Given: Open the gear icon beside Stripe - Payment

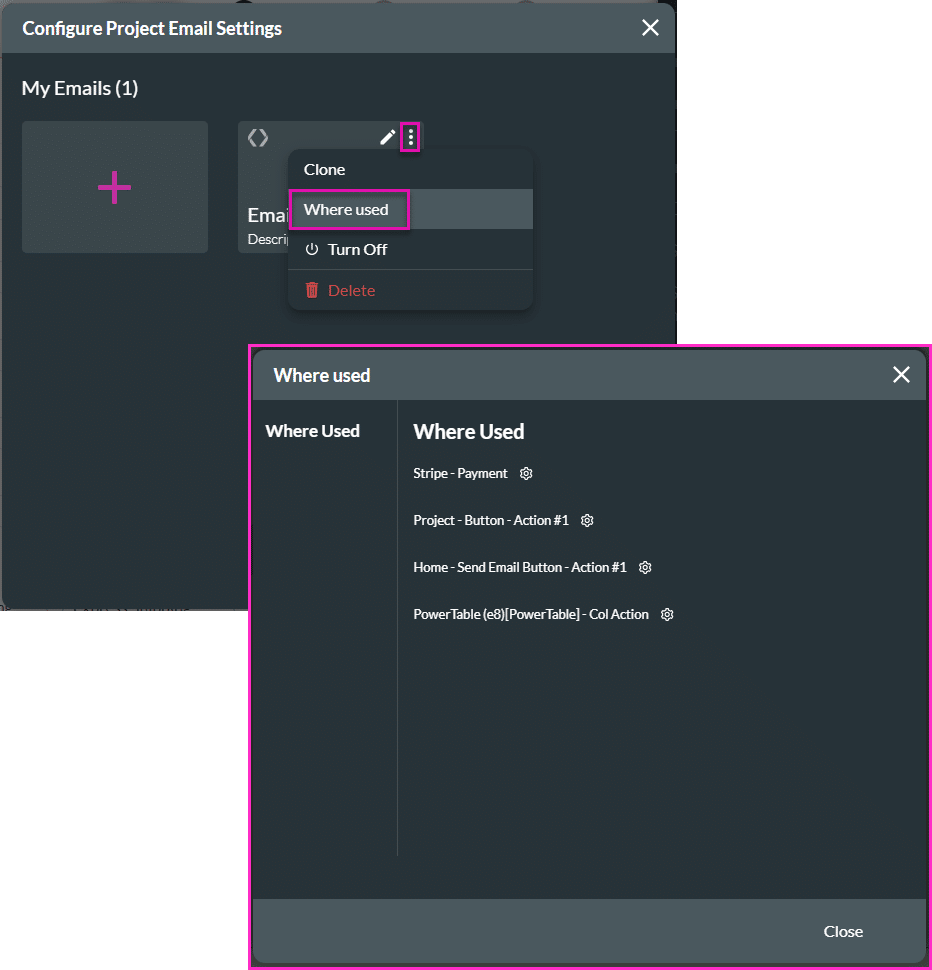Looking at the screenshot, I should [527, 474].
